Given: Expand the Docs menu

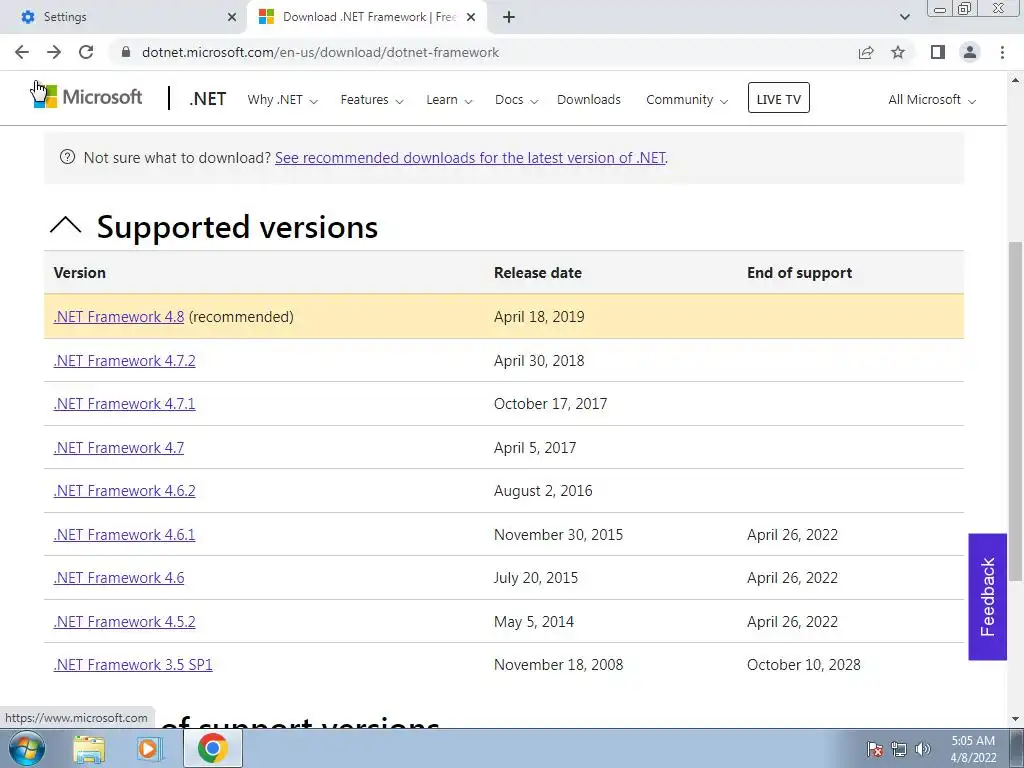Looking at the screenshot, I should [516, 100].
